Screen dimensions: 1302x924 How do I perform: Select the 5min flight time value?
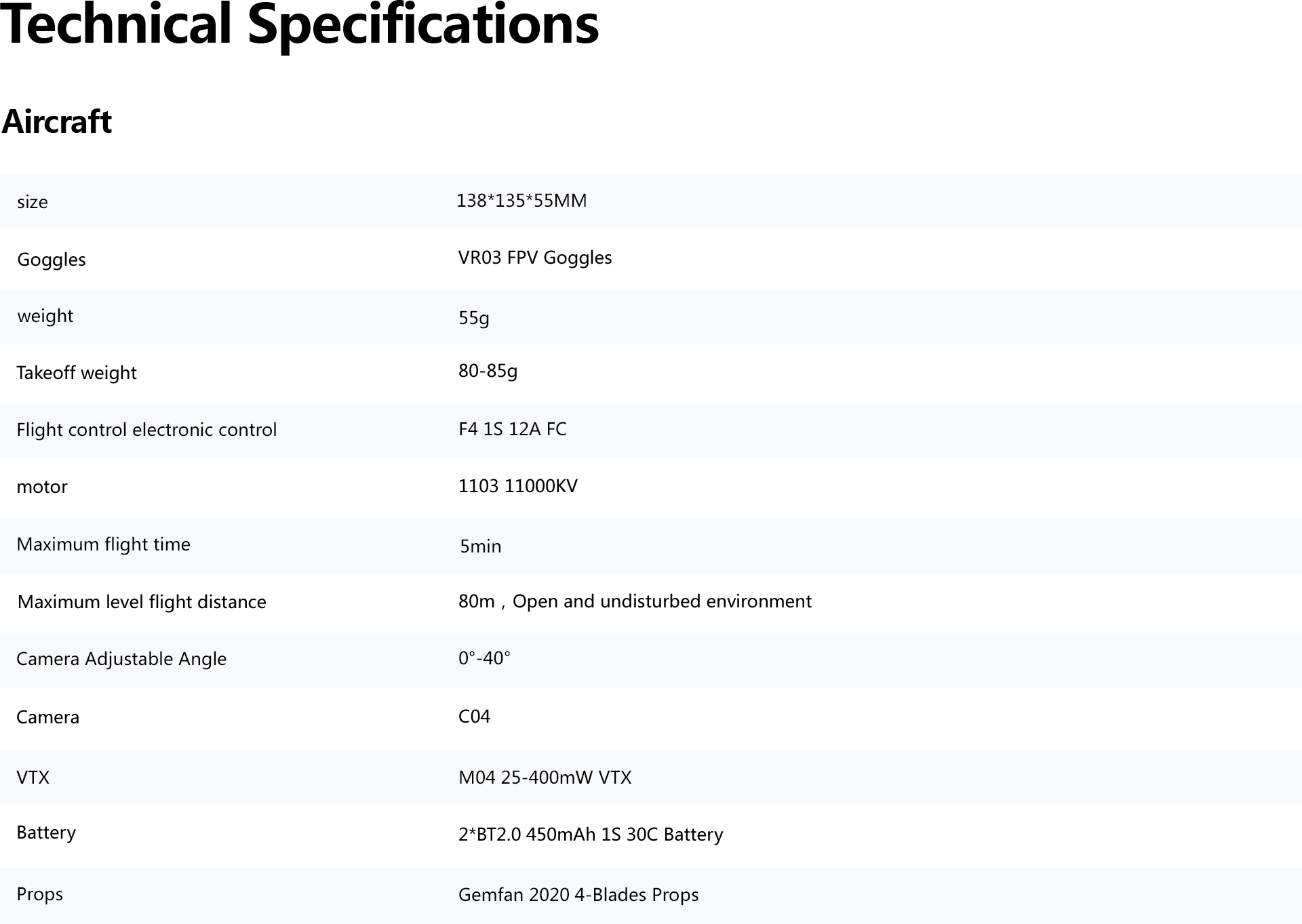(x=481, y=546)
